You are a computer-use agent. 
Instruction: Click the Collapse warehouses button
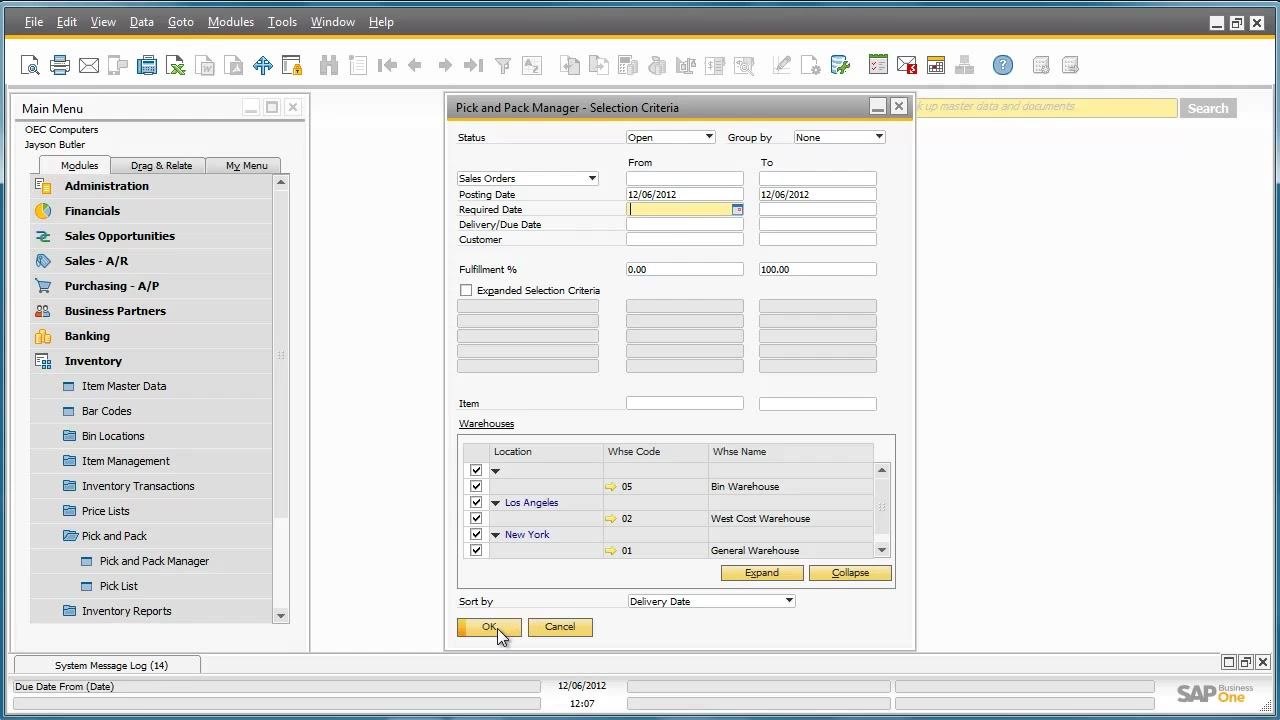coord(850,573)
